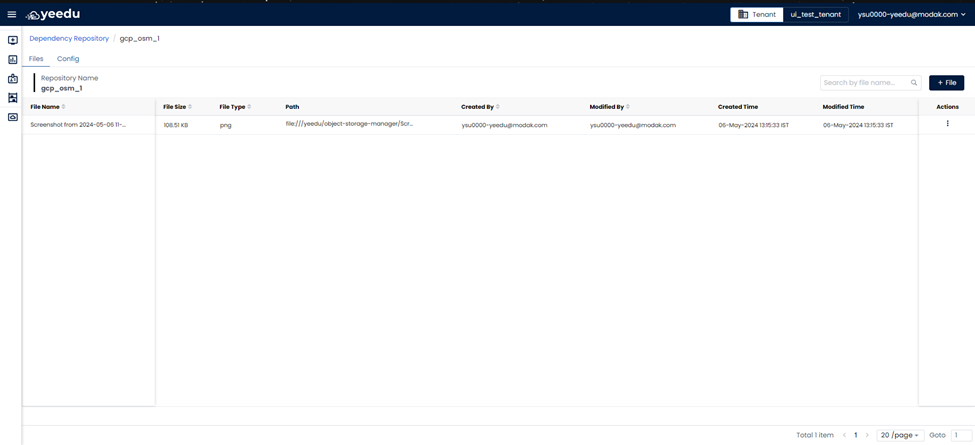Viewport: 975px width, 445px height.
Task: Click the Repository Name label
Action: pyautogui.click(x=70, y=78)
